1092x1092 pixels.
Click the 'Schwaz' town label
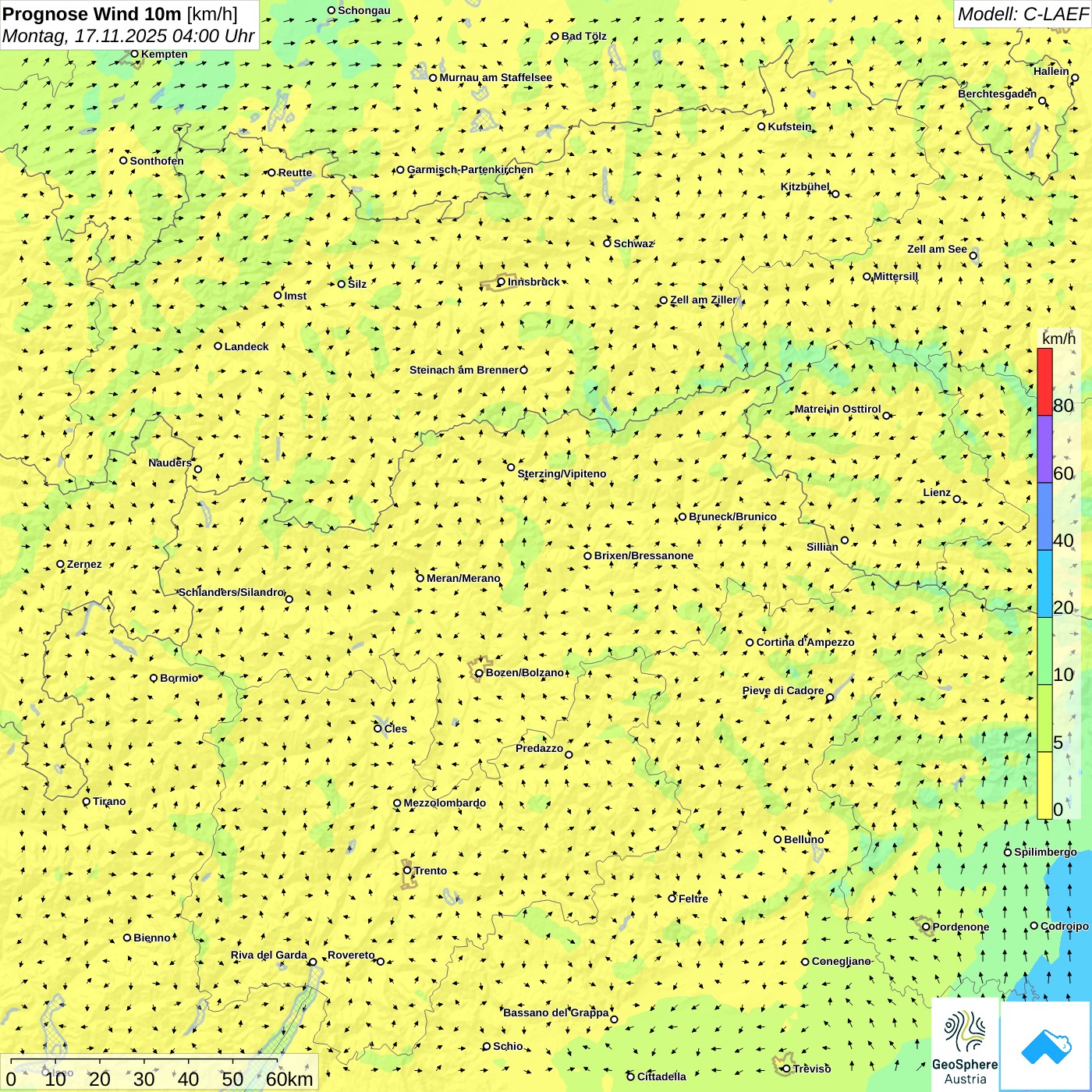point(633,243)
